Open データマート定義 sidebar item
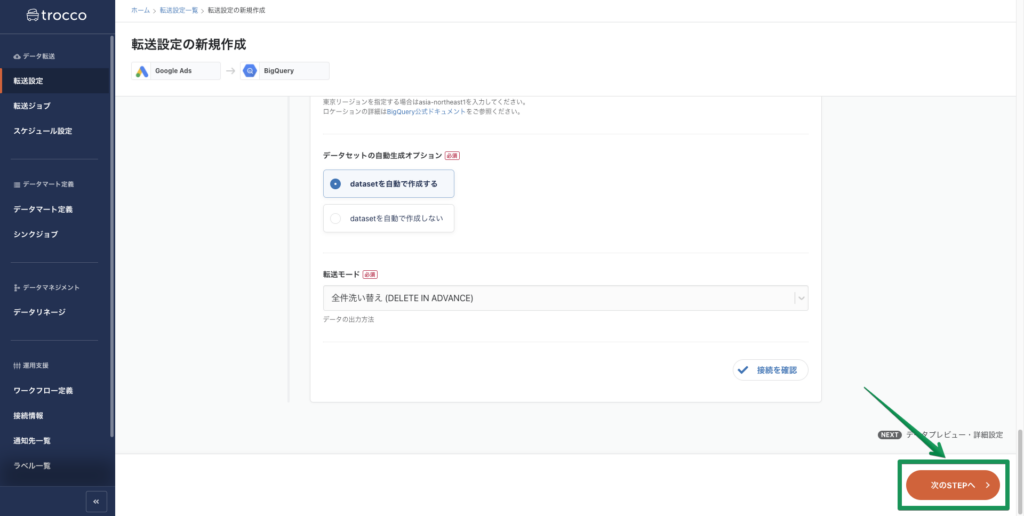 pyautogui.click(x=43, y=209)
